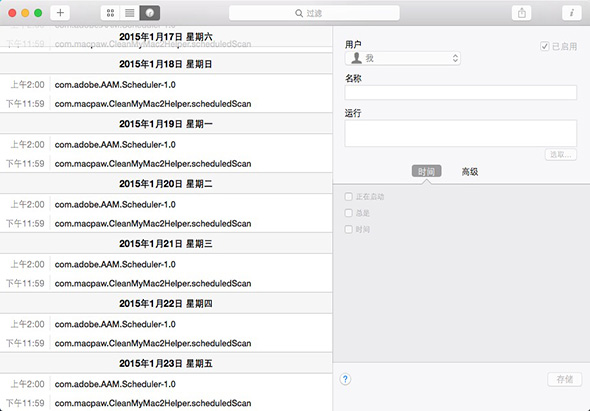This screenshot has width=590, height=411.
Task: Select Adobe Scheduler job under 1月19日
Action: coord(166,145)
